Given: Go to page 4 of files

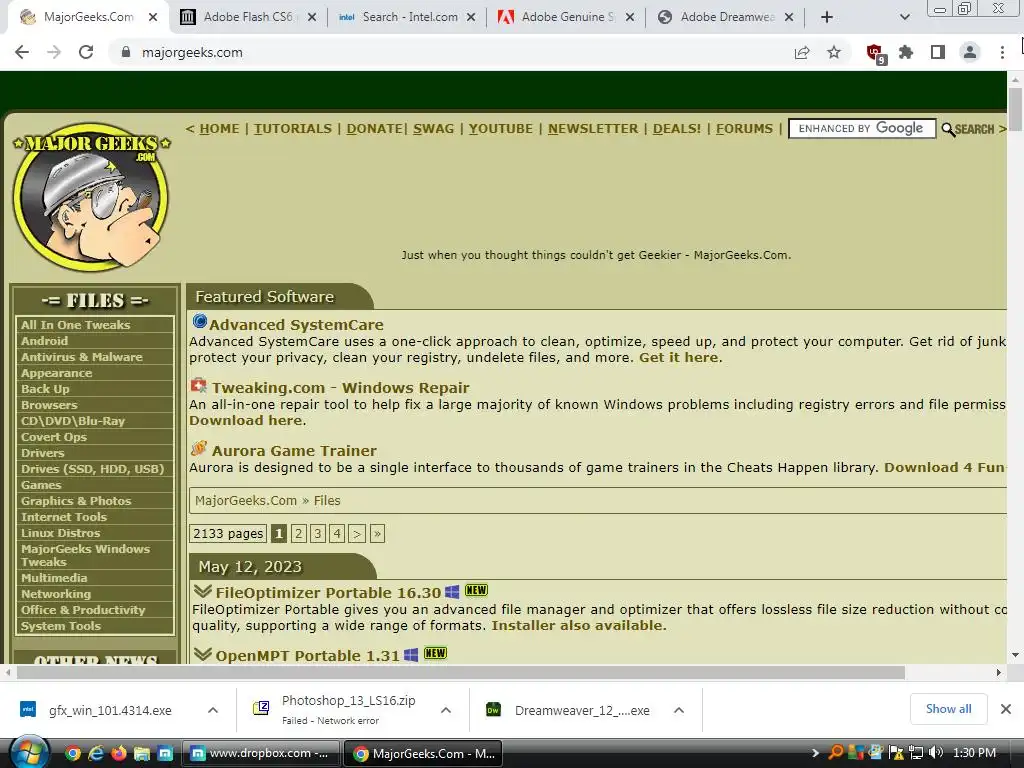Looking at the screenshot, I should coord(337,534).
